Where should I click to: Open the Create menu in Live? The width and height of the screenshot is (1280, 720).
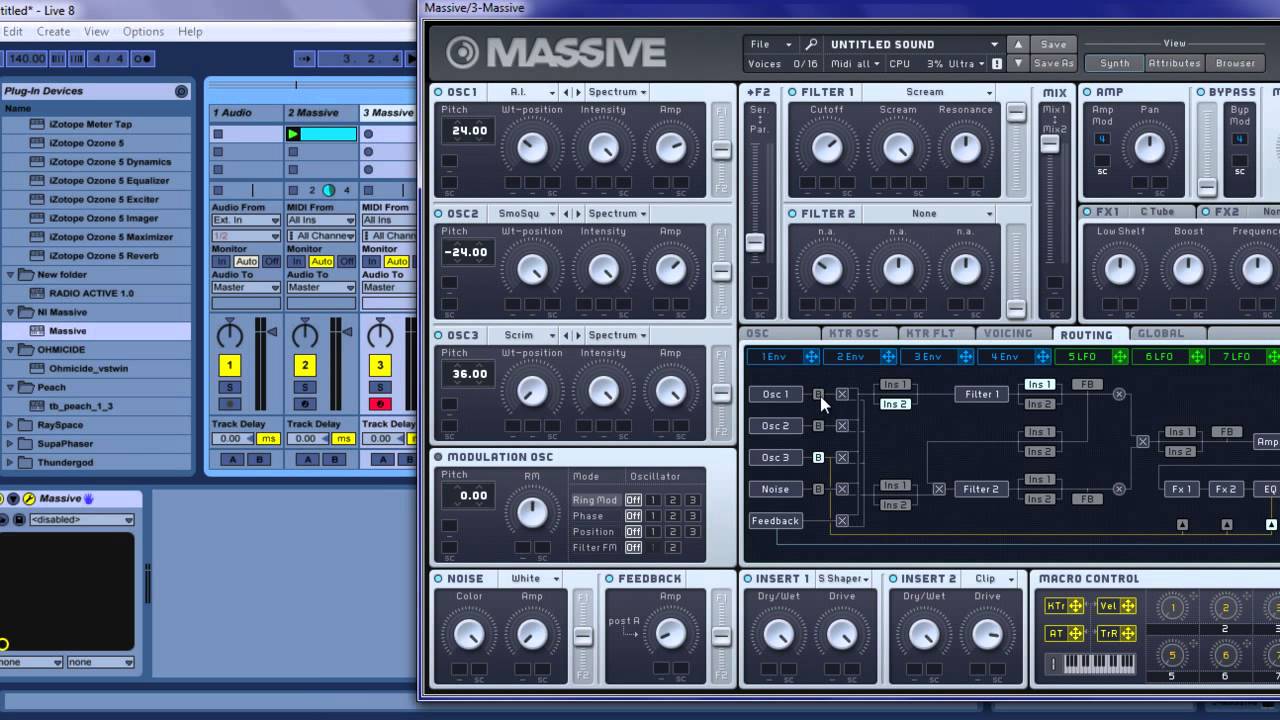(54, 32)
